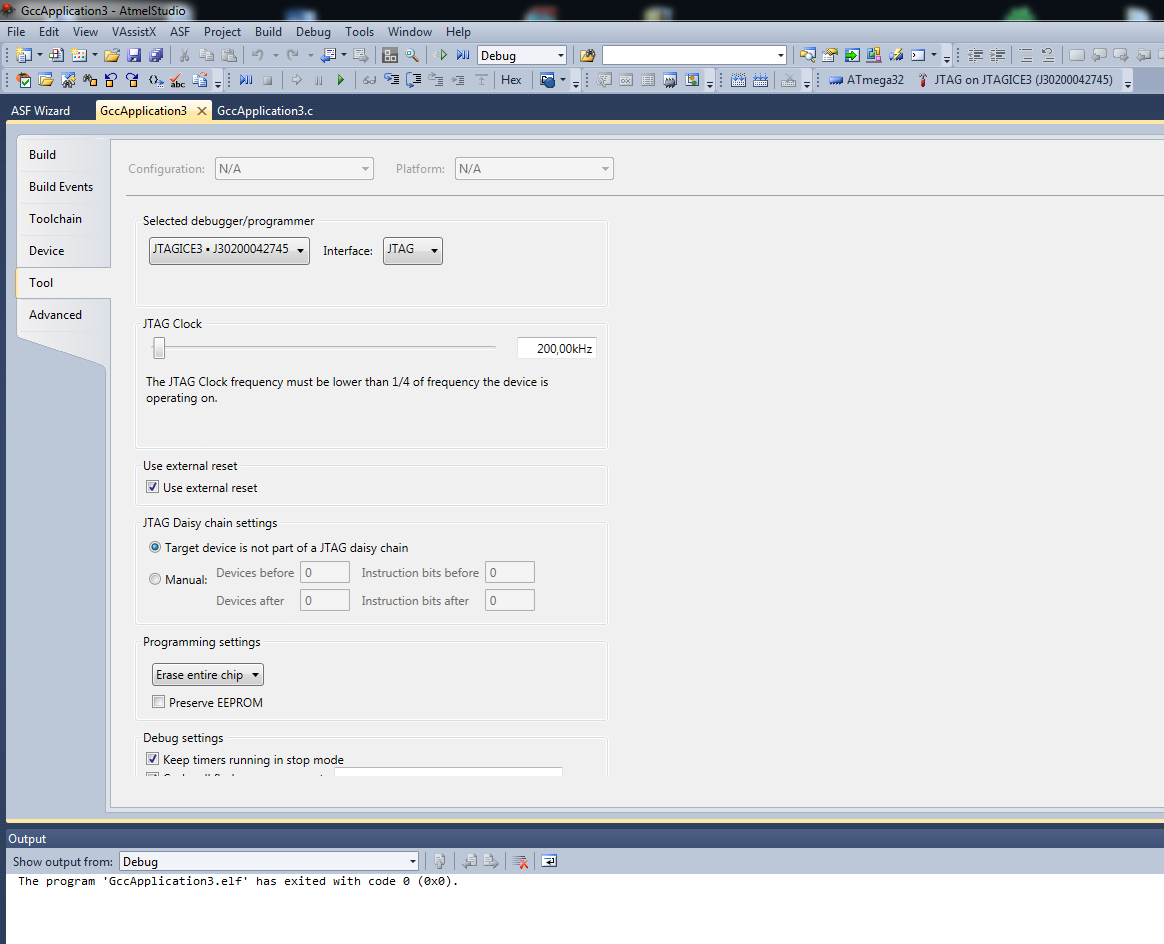Click the Open File folder icon
Screen dimensions: 1164x944
[111, 56]
